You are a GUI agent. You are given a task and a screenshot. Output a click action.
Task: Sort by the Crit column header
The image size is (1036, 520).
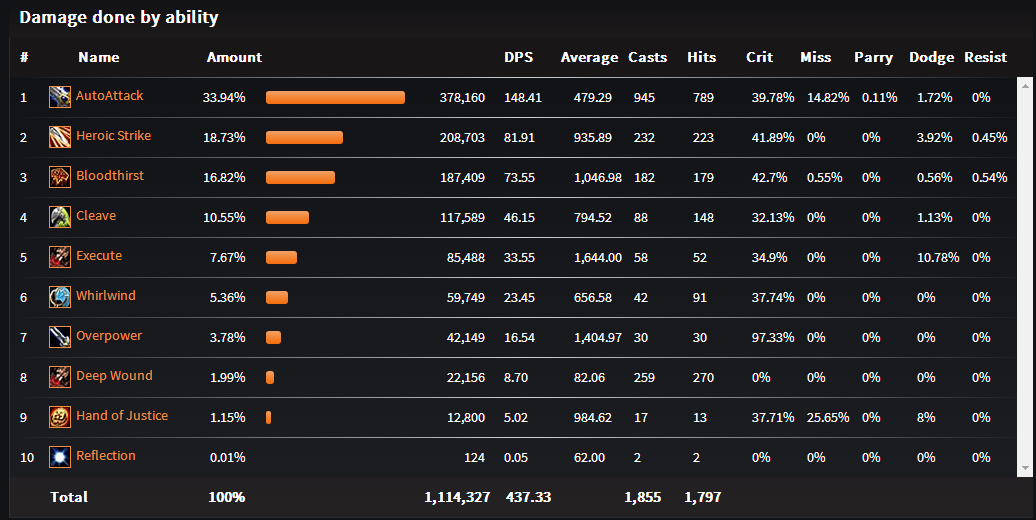[759, 58]
